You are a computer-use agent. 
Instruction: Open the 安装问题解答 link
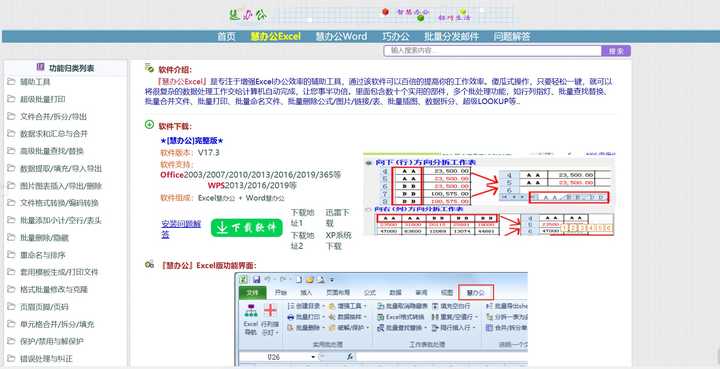181,229
